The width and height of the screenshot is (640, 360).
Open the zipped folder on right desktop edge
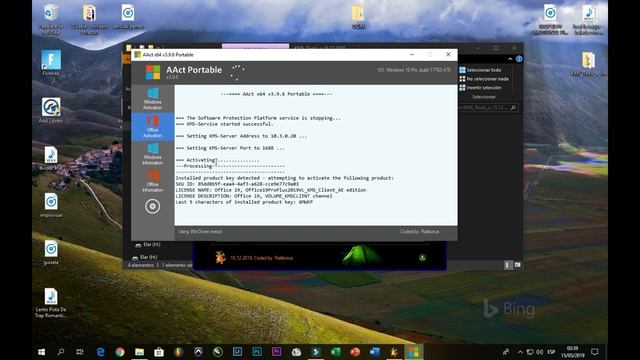point(588,64)
